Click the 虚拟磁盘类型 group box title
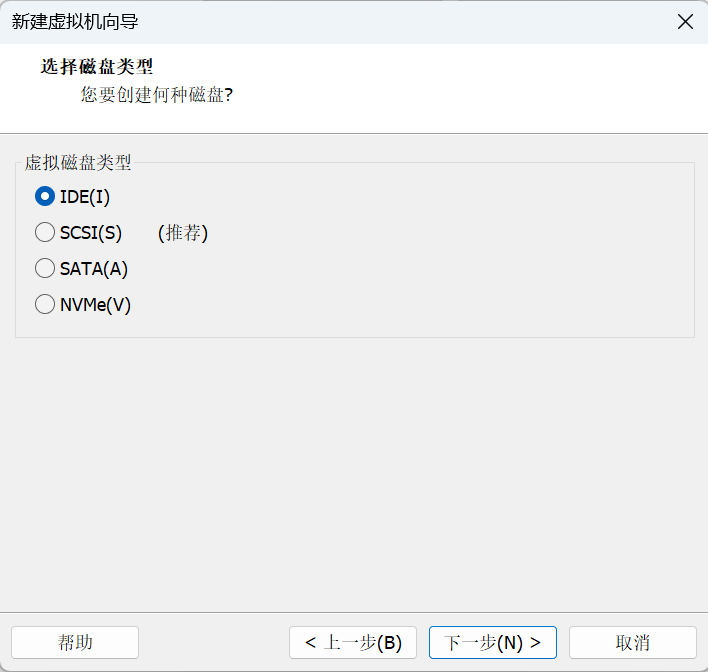This screenshot has height=672, width=708. click(78, 163)
